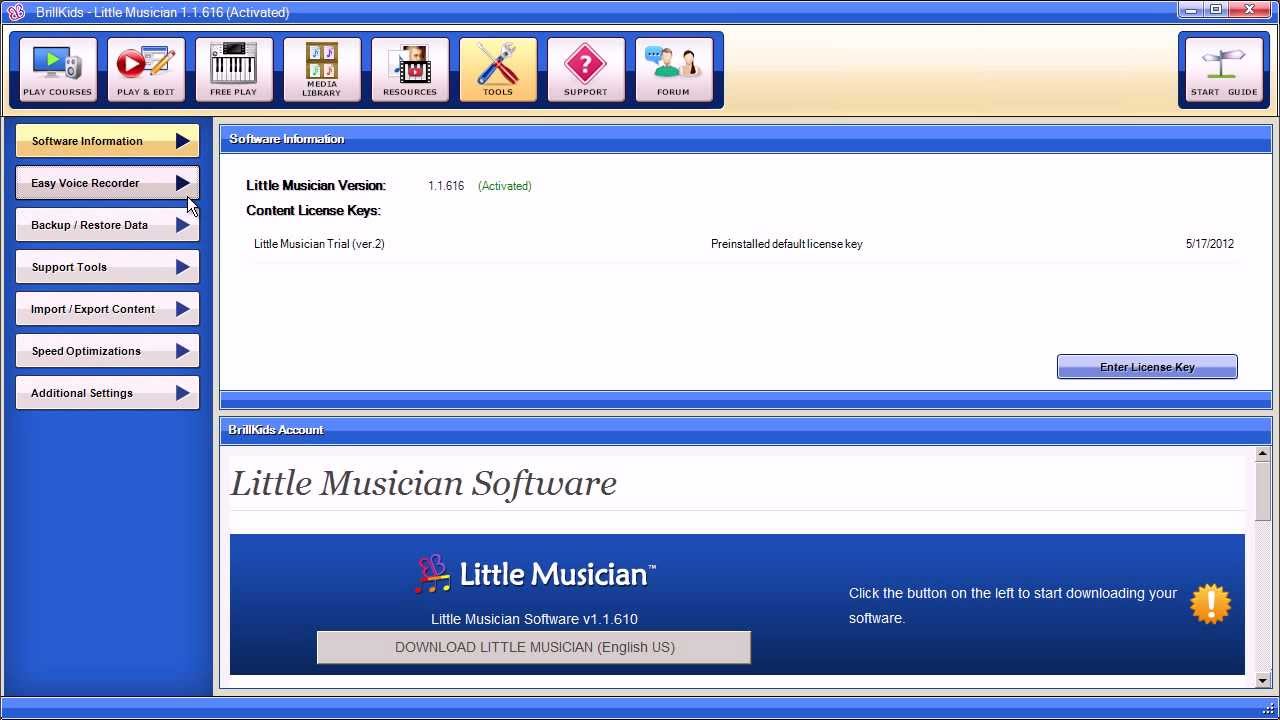Click the BrillKids title bar app icon

15,12
